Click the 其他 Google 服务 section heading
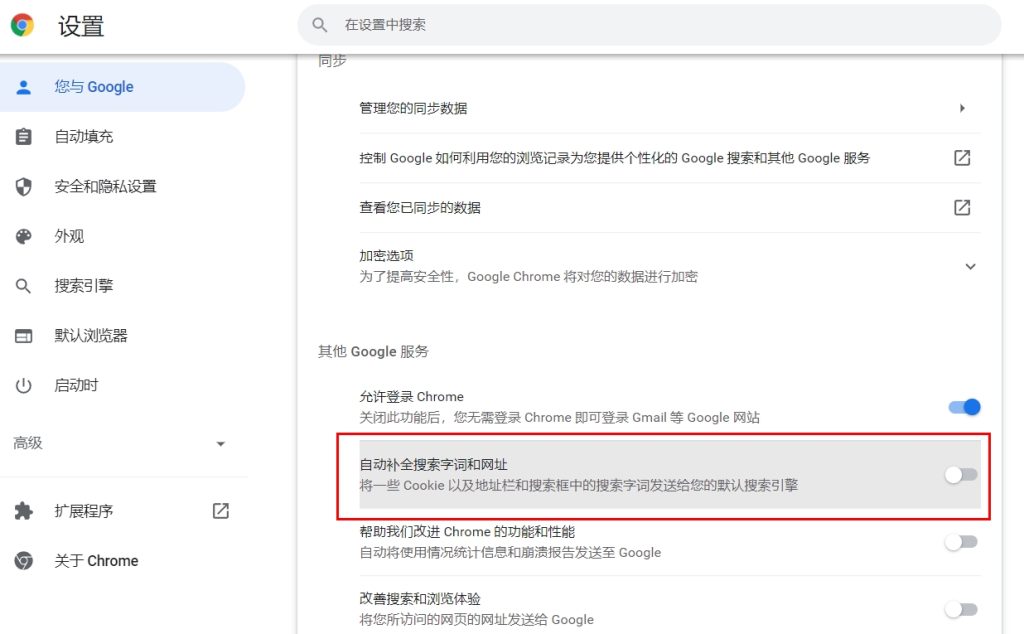This screenshot has height=634, width=1024. (373, 351)
